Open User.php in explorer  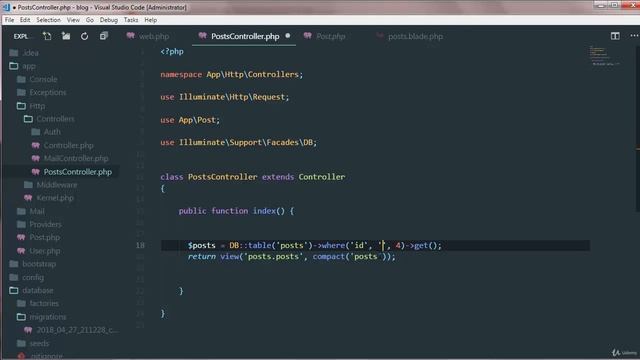[x=44, y=251]
